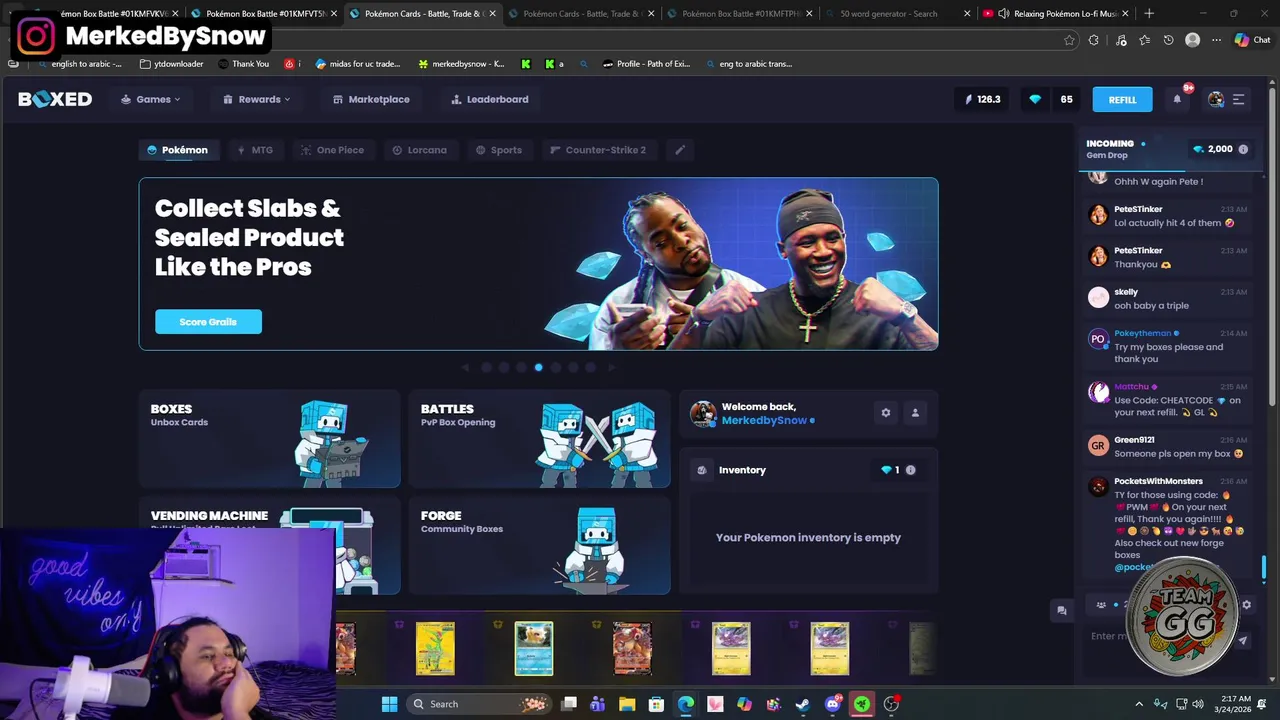Expand the Rewards dropdown menu

tap(257, 99)
